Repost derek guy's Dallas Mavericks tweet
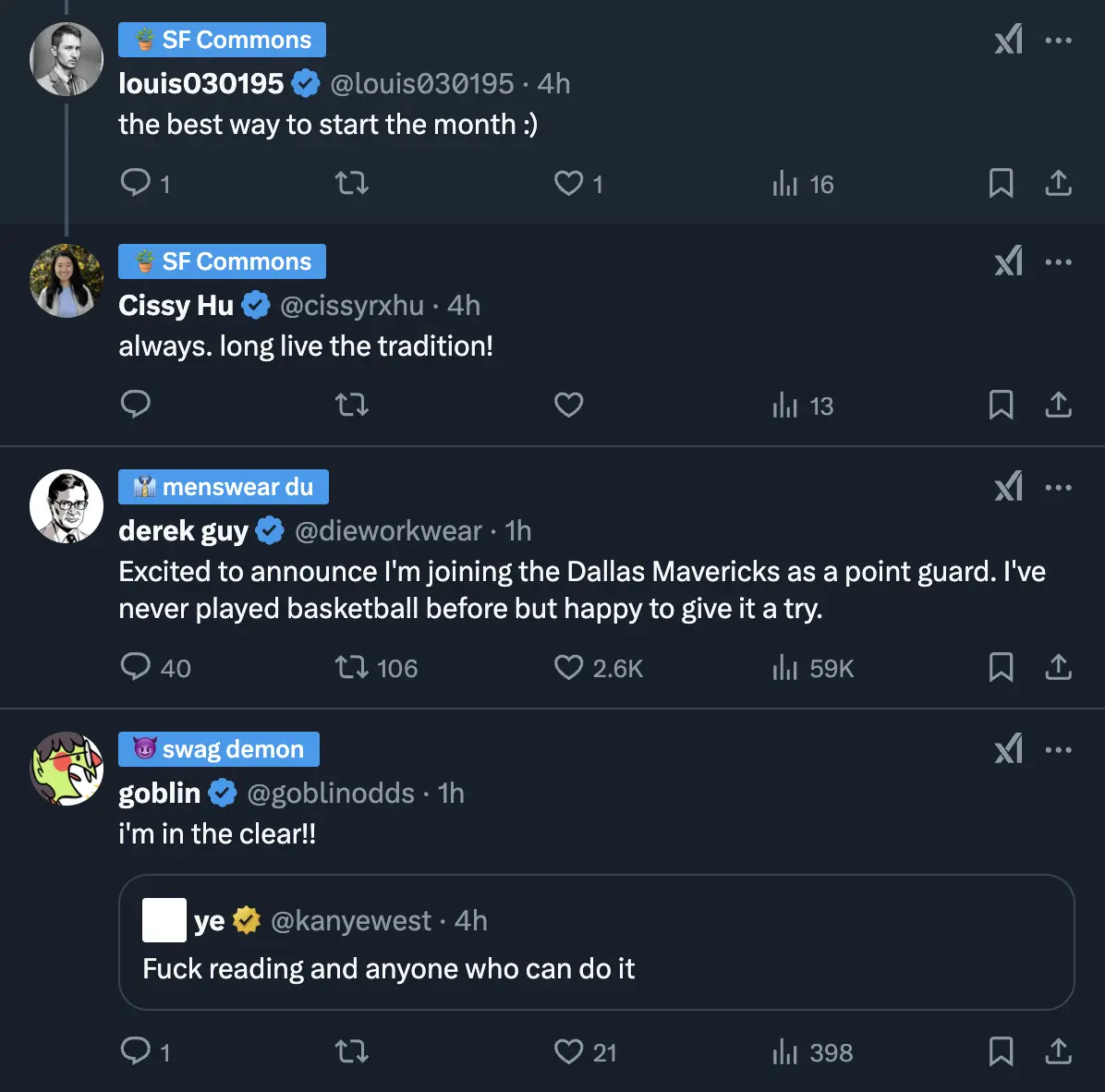This screenshot has width=1105, height=1092. (352, 667)
